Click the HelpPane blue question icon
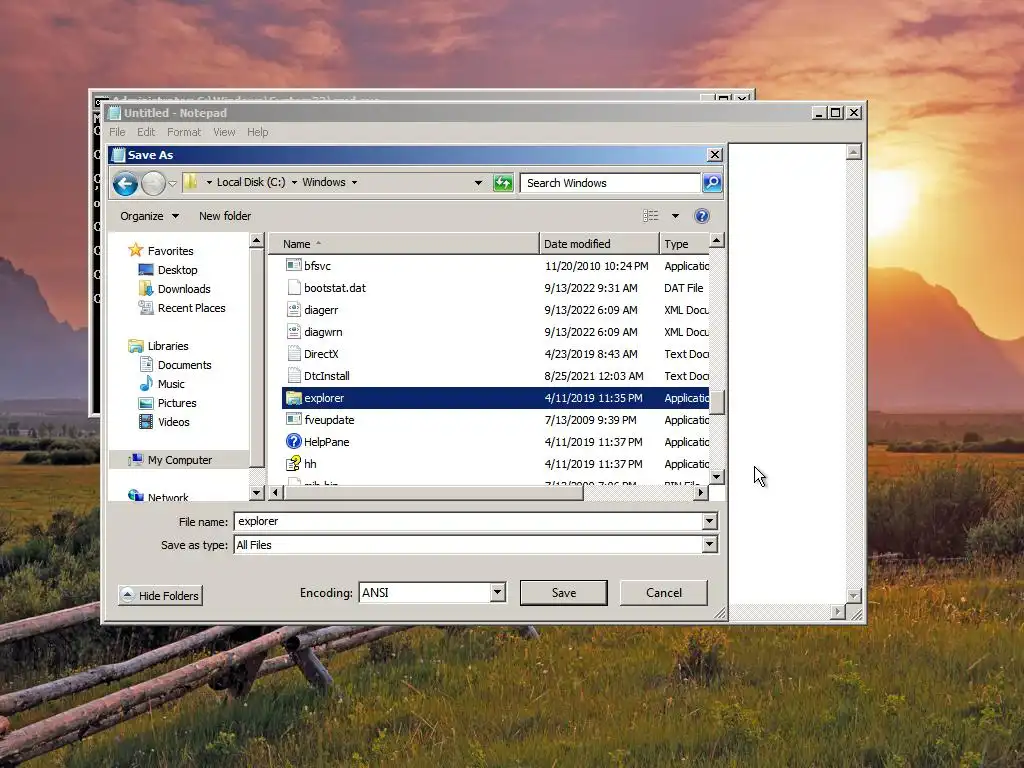The width and height of the screenshot is (1024, 768). pos(294,441)
